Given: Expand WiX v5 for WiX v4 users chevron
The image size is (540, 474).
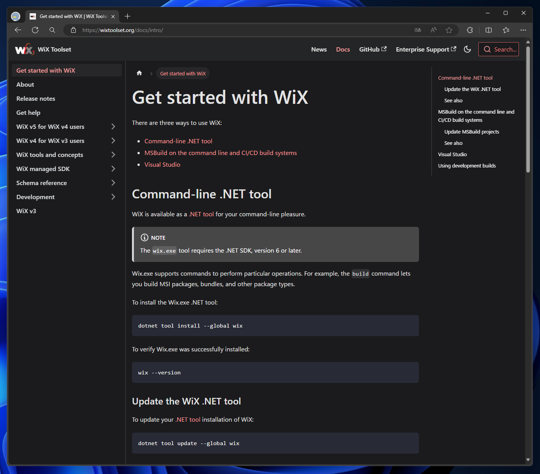Looking at the screenshot, I should coord(113,127).
